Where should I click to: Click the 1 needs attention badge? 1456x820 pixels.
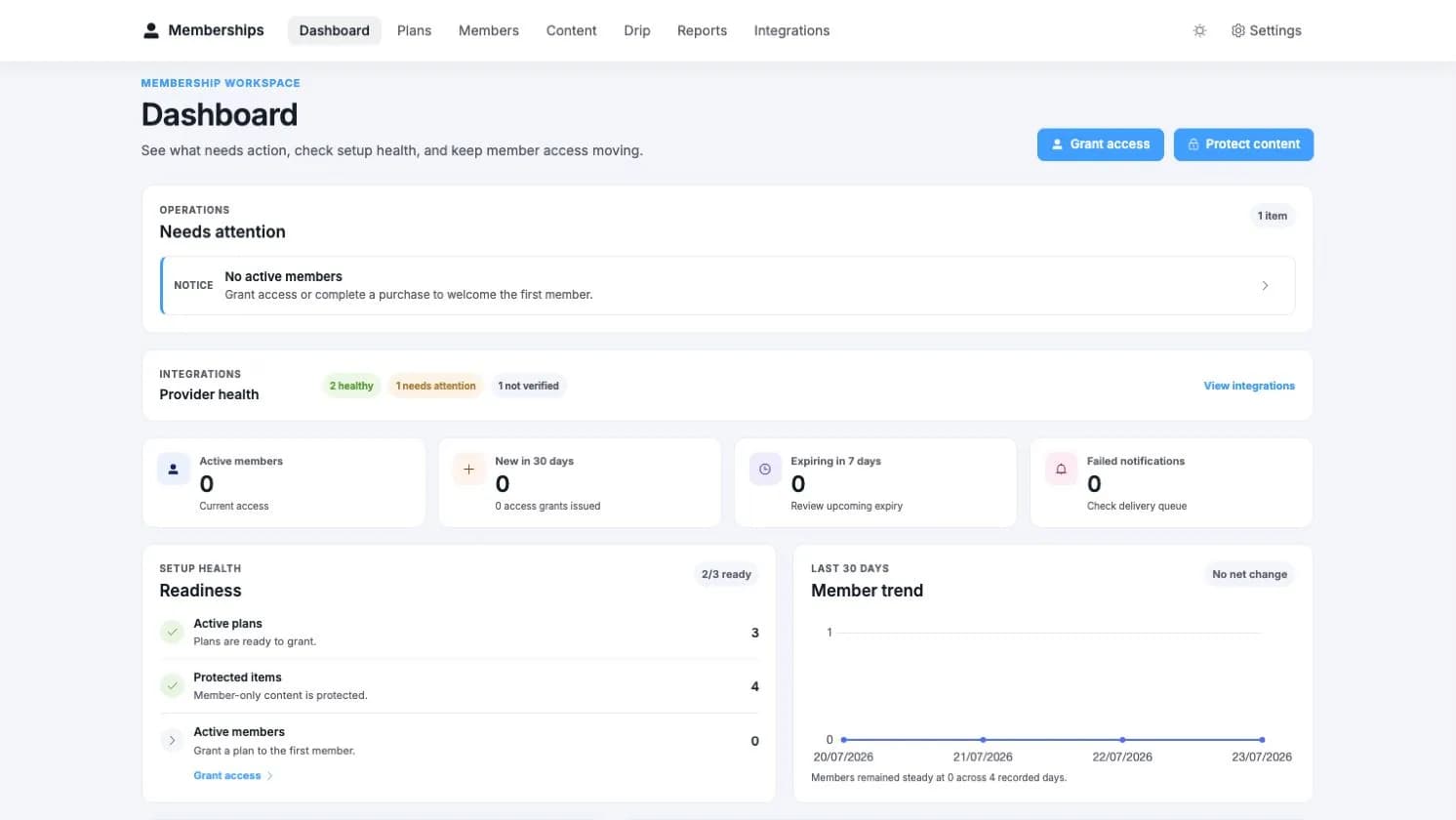[435, 386]
